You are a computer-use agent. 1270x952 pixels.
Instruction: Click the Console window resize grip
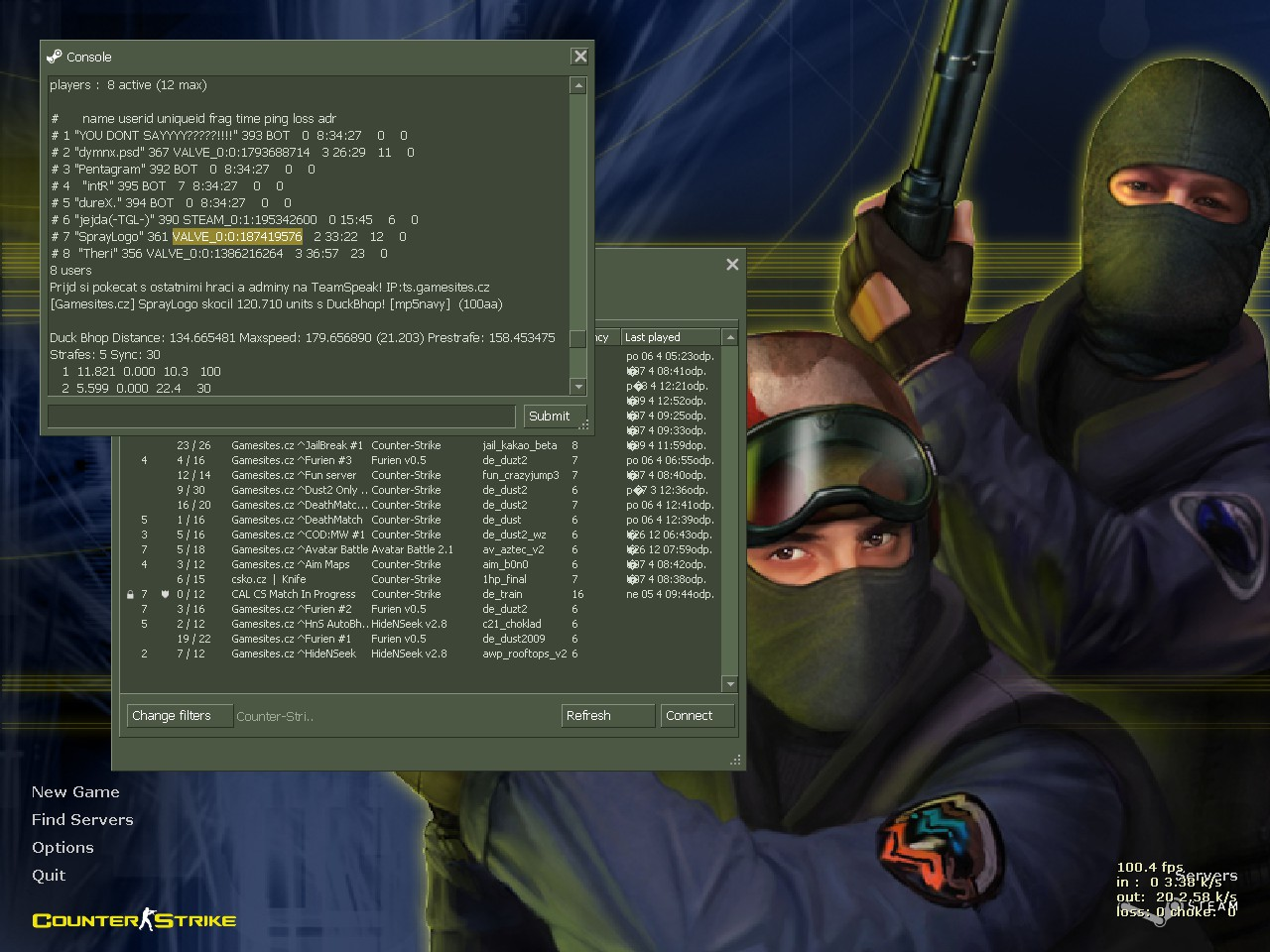coord(585,425)
